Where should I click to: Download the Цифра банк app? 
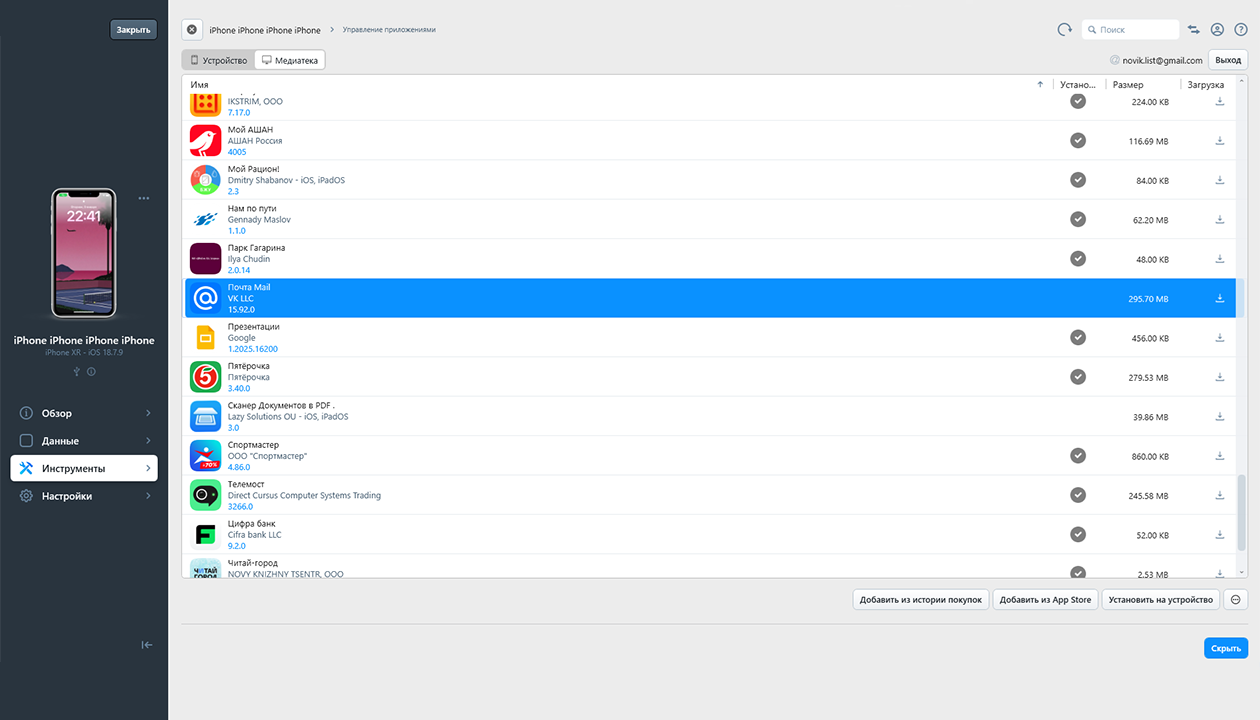point(1220,535)
